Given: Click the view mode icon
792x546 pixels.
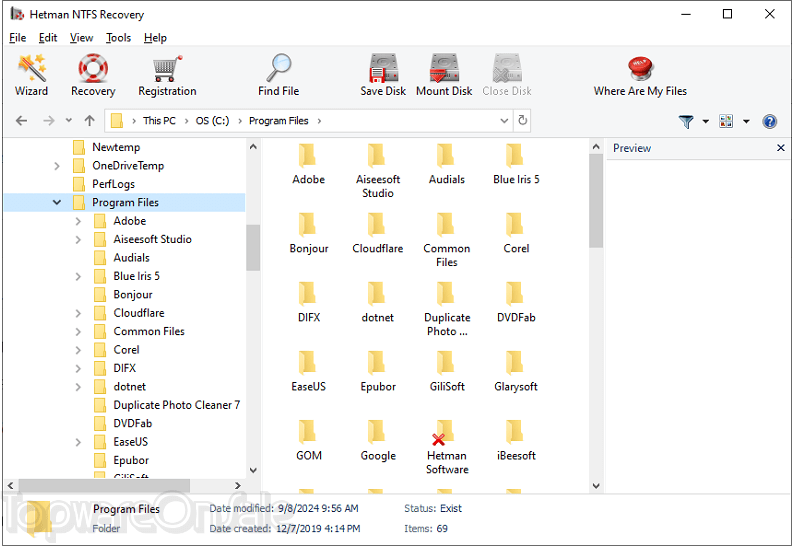Looking at the screenshot, I should 726,121.
